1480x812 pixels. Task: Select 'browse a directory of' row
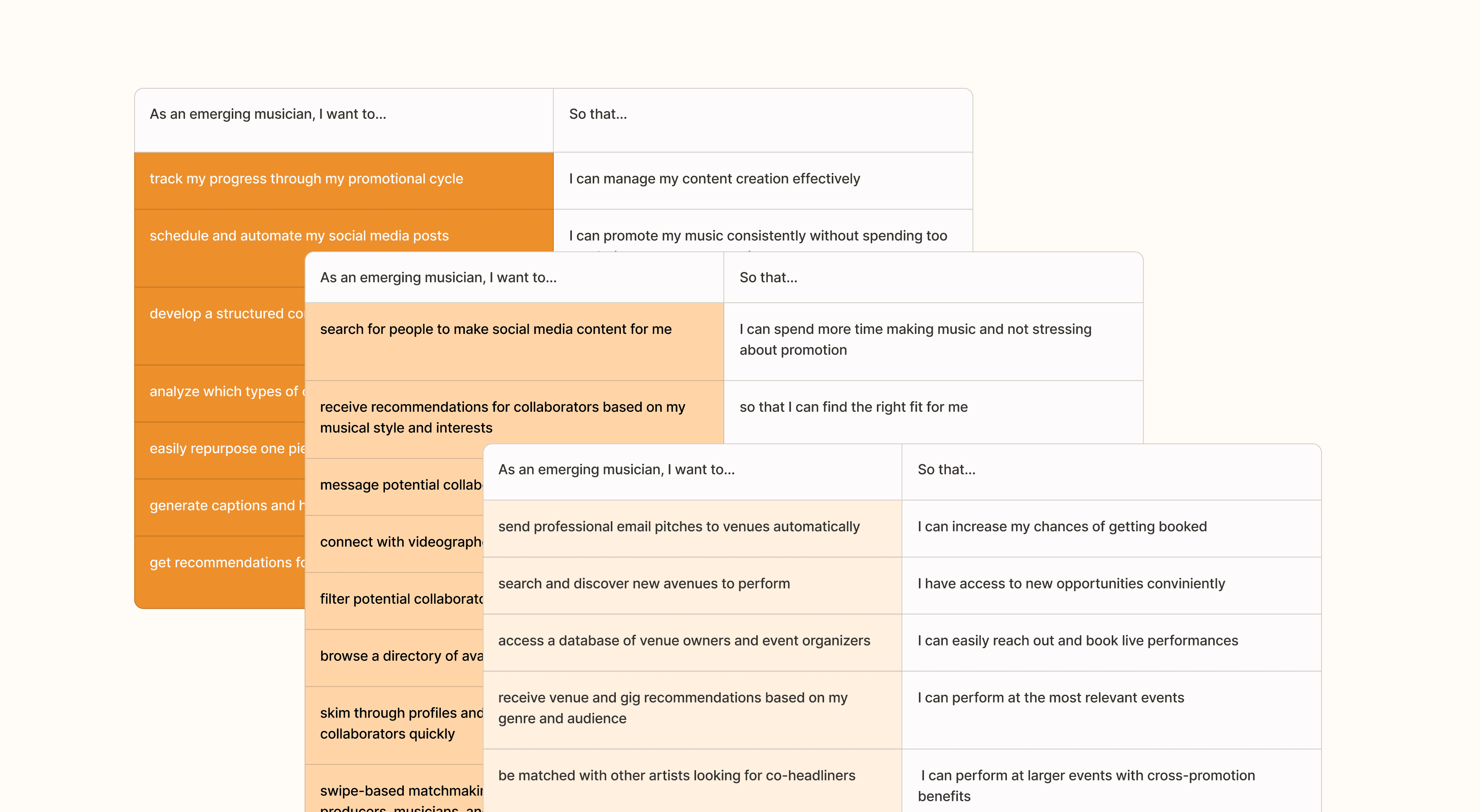coord(394,657)
